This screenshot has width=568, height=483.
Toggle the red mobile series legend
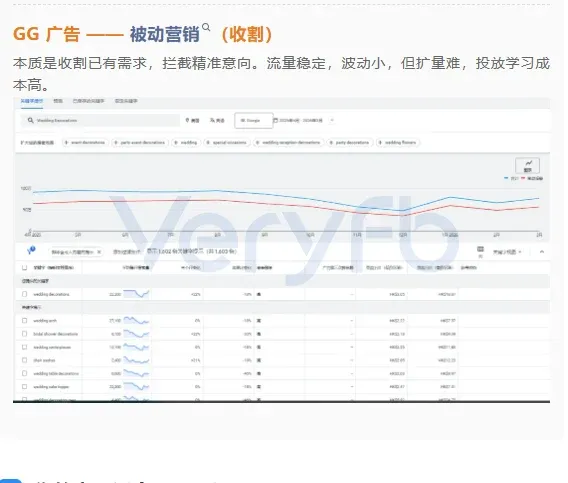click(x=532, y=178)
